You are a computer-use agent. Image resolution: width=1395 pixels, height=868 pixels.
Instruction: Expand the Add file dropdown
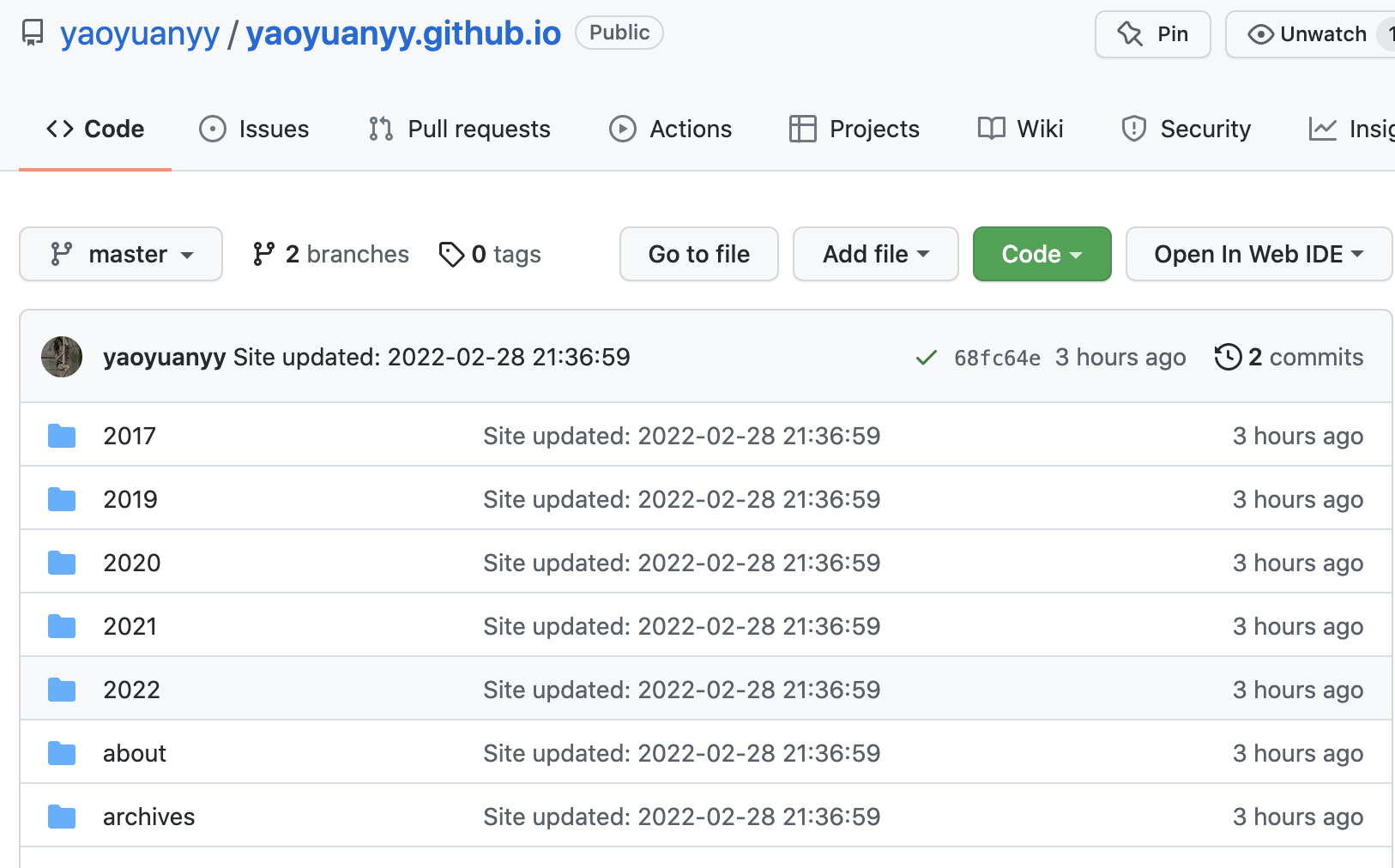coord(876,254)
